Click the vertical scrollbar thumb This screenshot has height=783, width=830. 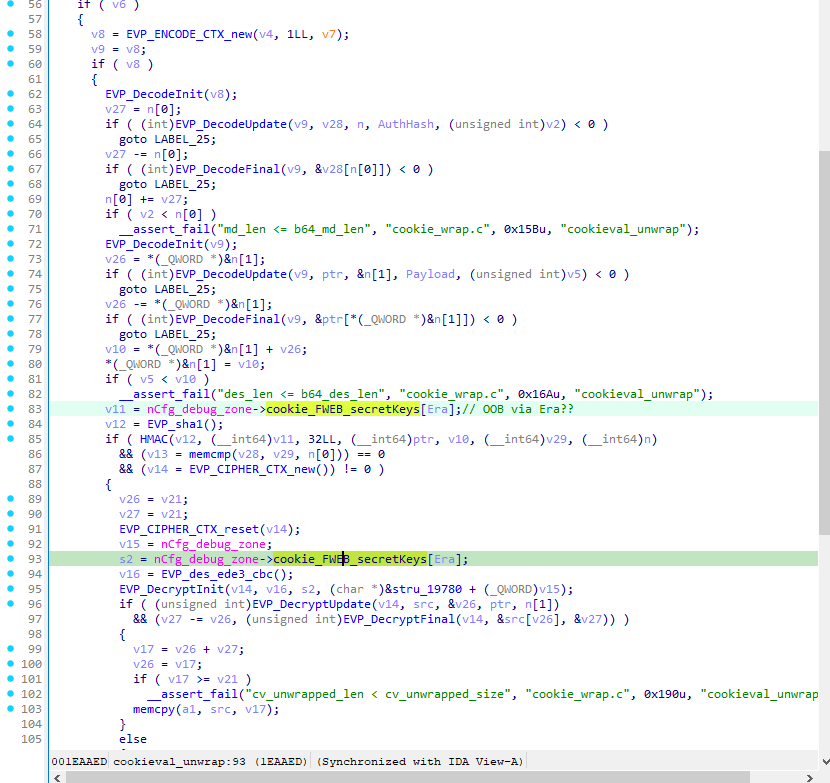click(x=825, y=343)
